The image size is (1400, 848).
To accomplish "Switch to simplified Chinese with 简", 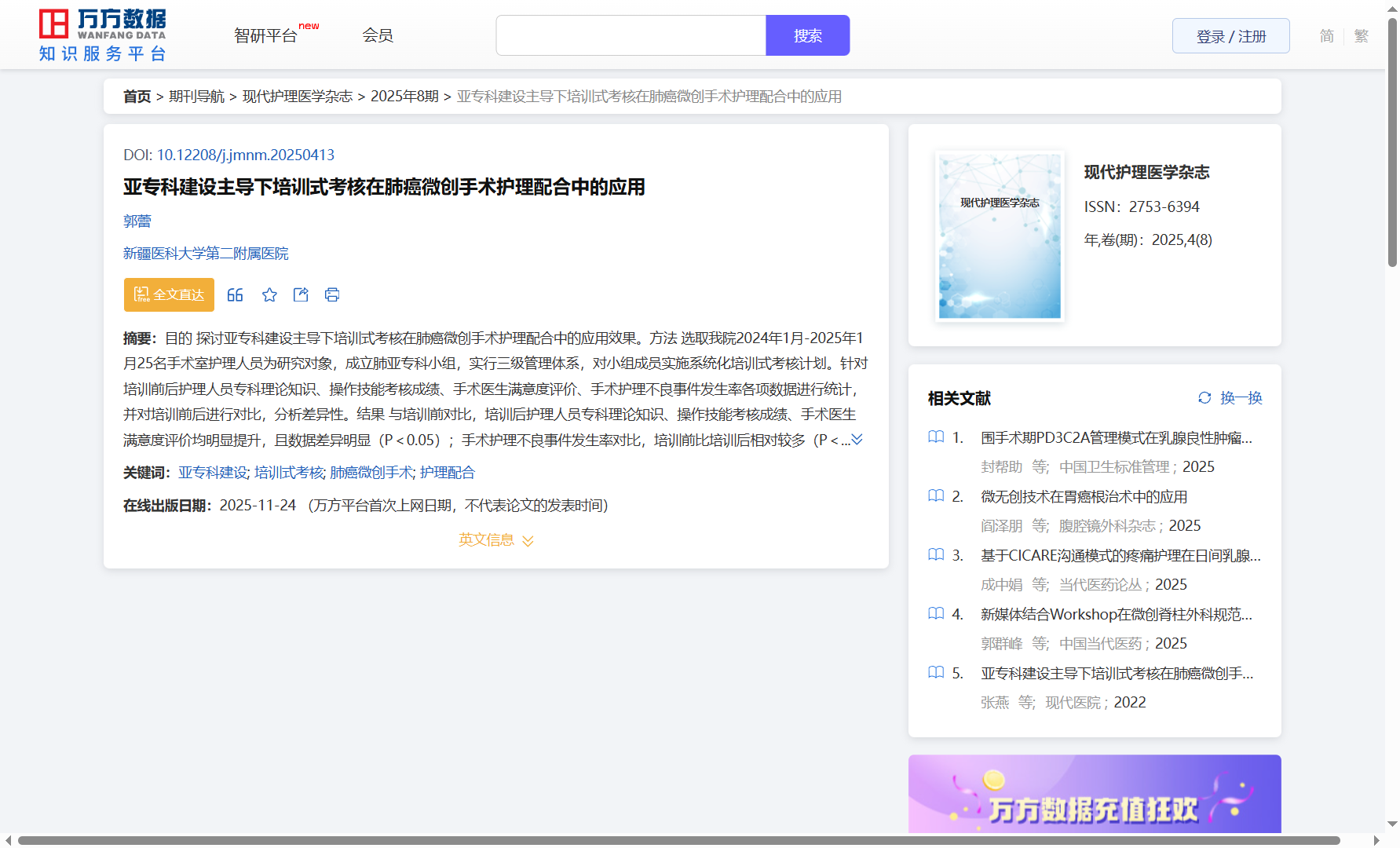I will pyautogui.click(x=1326, y=36).
